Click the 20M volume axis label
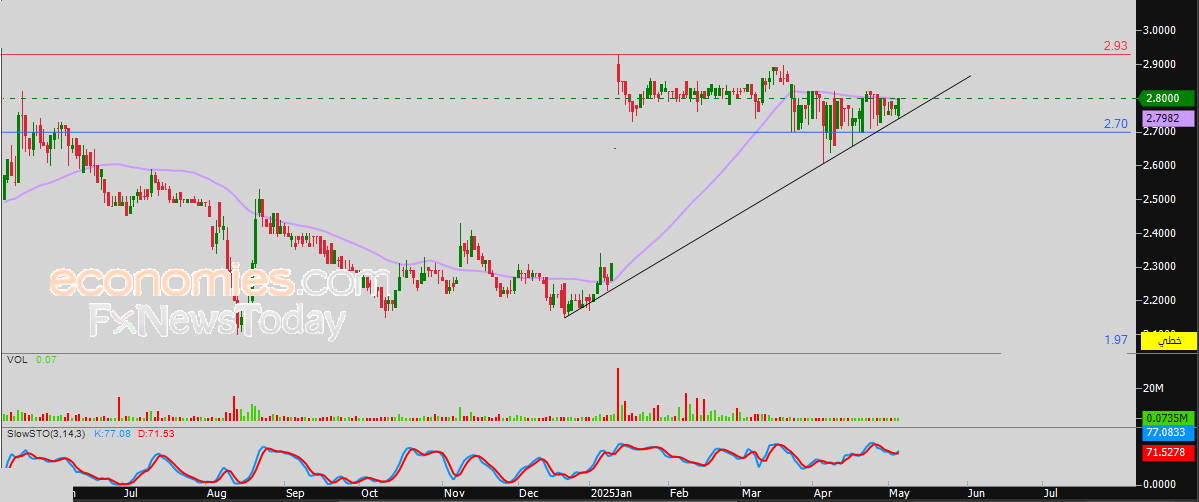 click(1153, 389)
